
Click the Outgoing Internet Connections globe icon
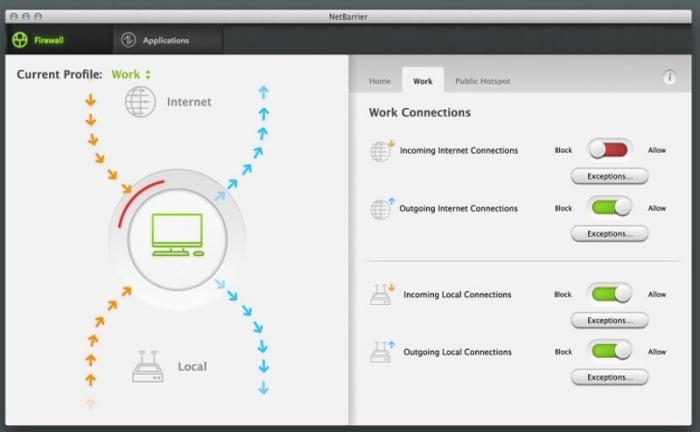pyautogui.click(x=382, y=208)
